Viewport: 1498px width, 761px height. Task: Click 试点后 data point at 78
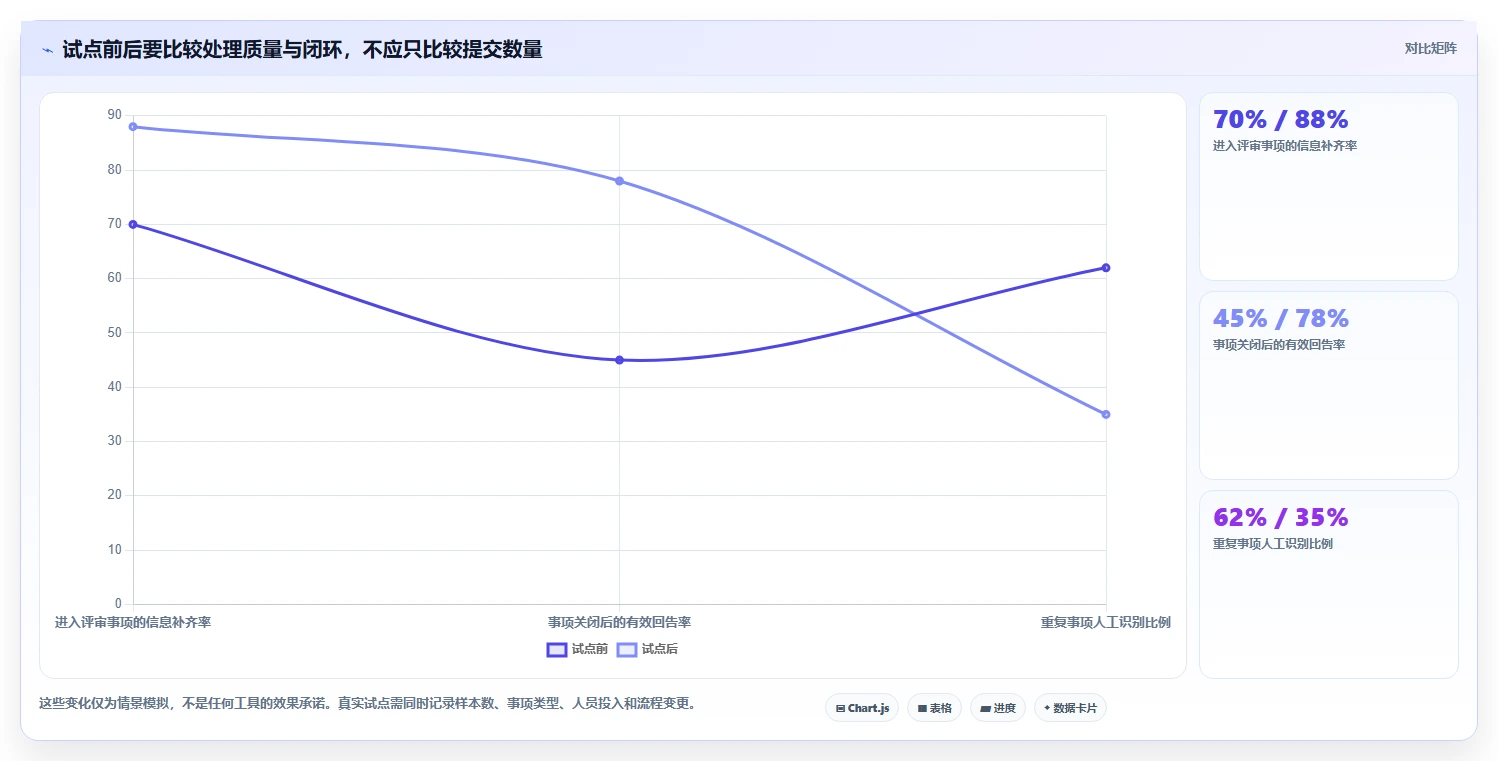(619, 181)
